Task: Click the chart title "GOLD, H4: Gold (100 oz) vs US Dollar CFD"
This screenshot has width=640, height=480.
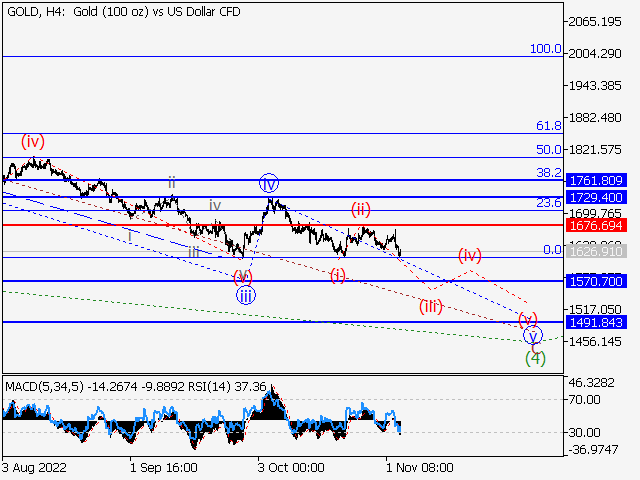Action: point(124,12)
